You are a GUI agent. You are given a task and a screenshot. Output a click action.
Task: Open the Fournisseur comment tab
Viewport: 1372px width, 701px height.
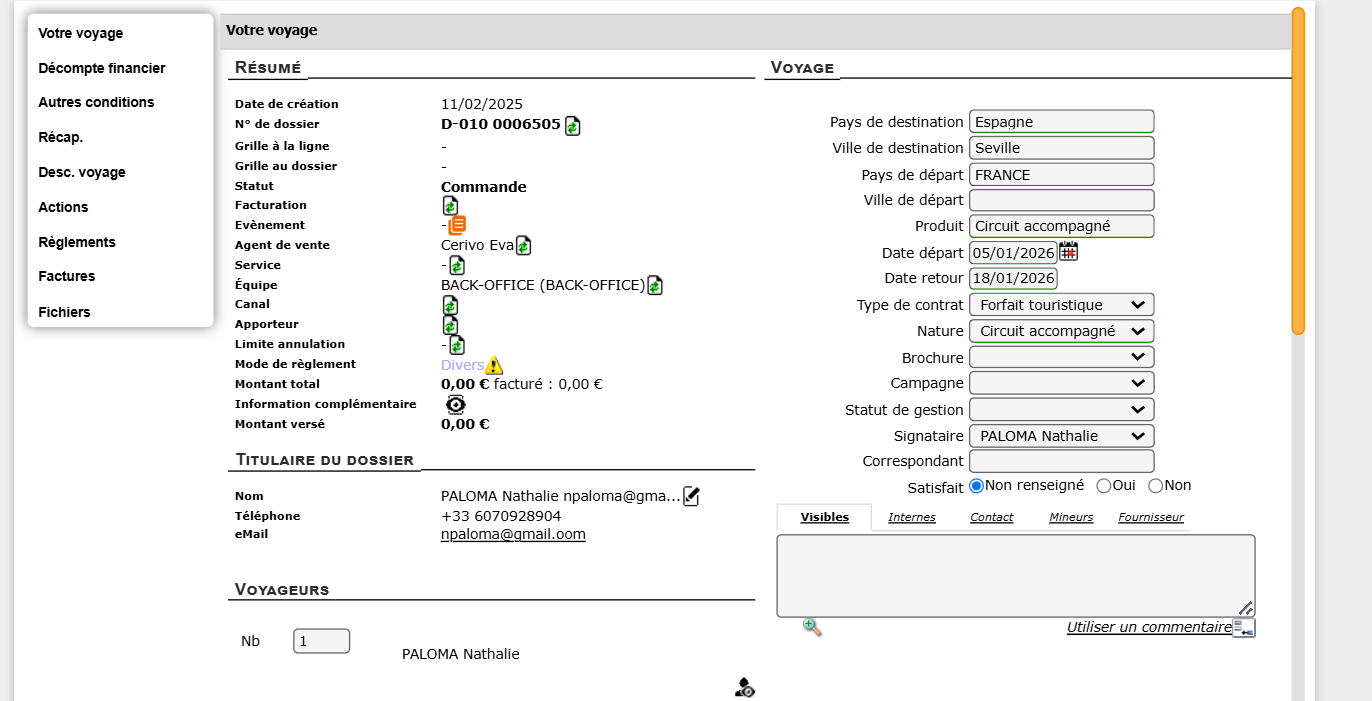[x=1151, y=517]
